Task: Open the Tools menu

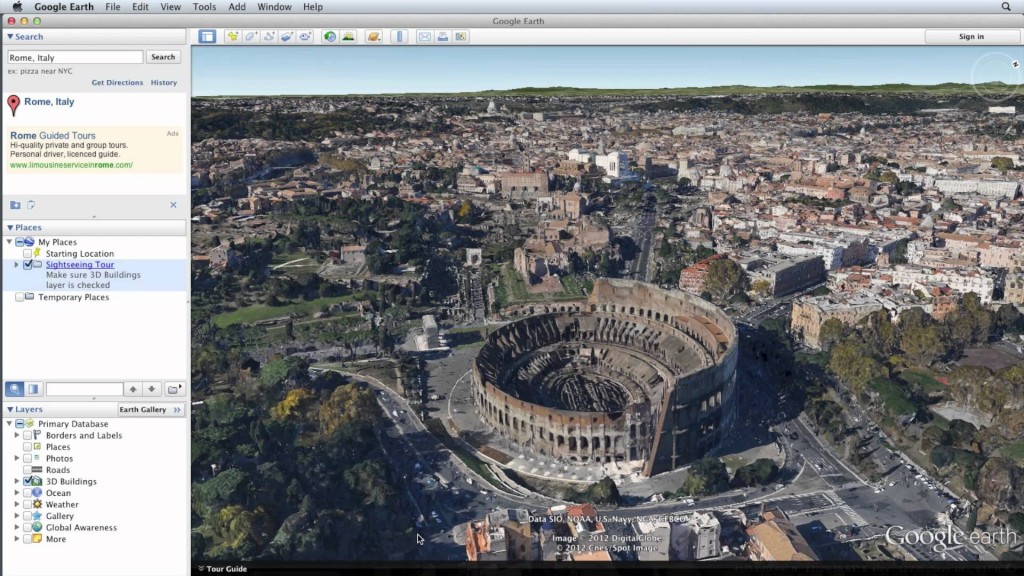Action: pos(204,6)
